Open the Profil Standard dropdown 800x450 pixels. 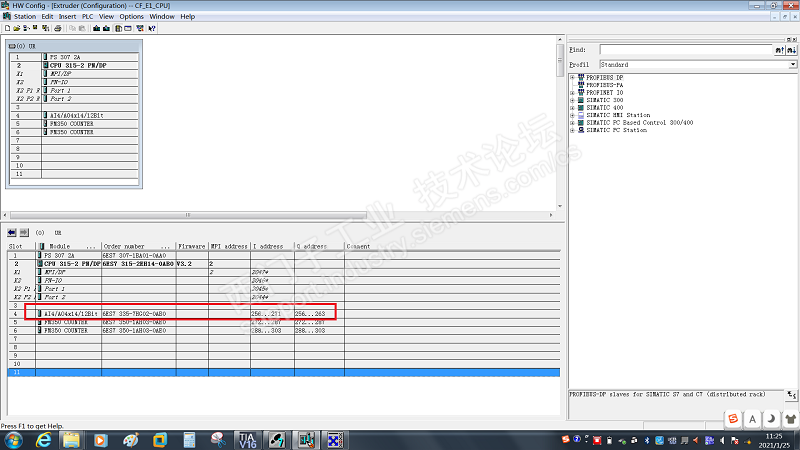click(792, 65)
